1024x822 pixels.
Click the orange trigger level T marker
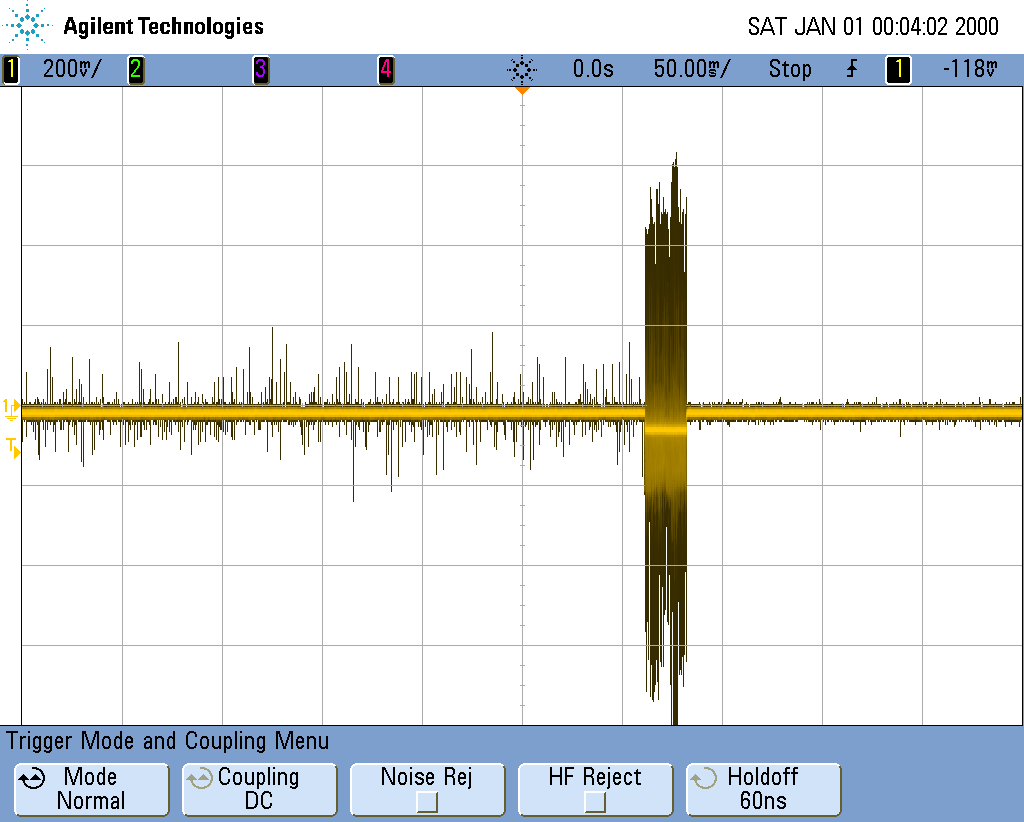11,446
